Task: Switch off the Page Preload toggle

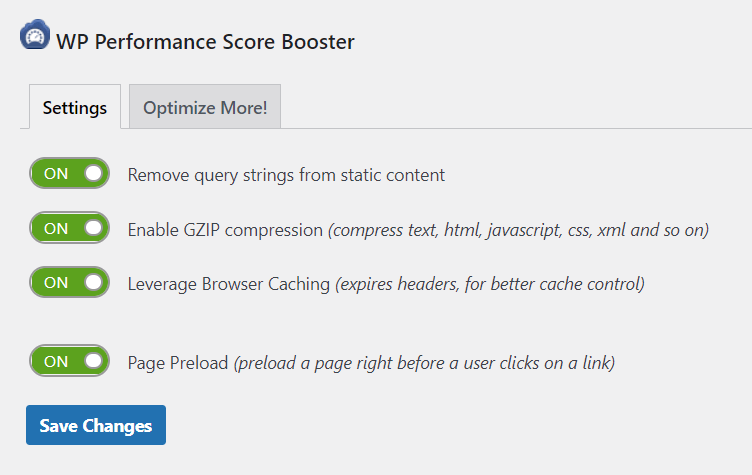Action: (69, 361)
